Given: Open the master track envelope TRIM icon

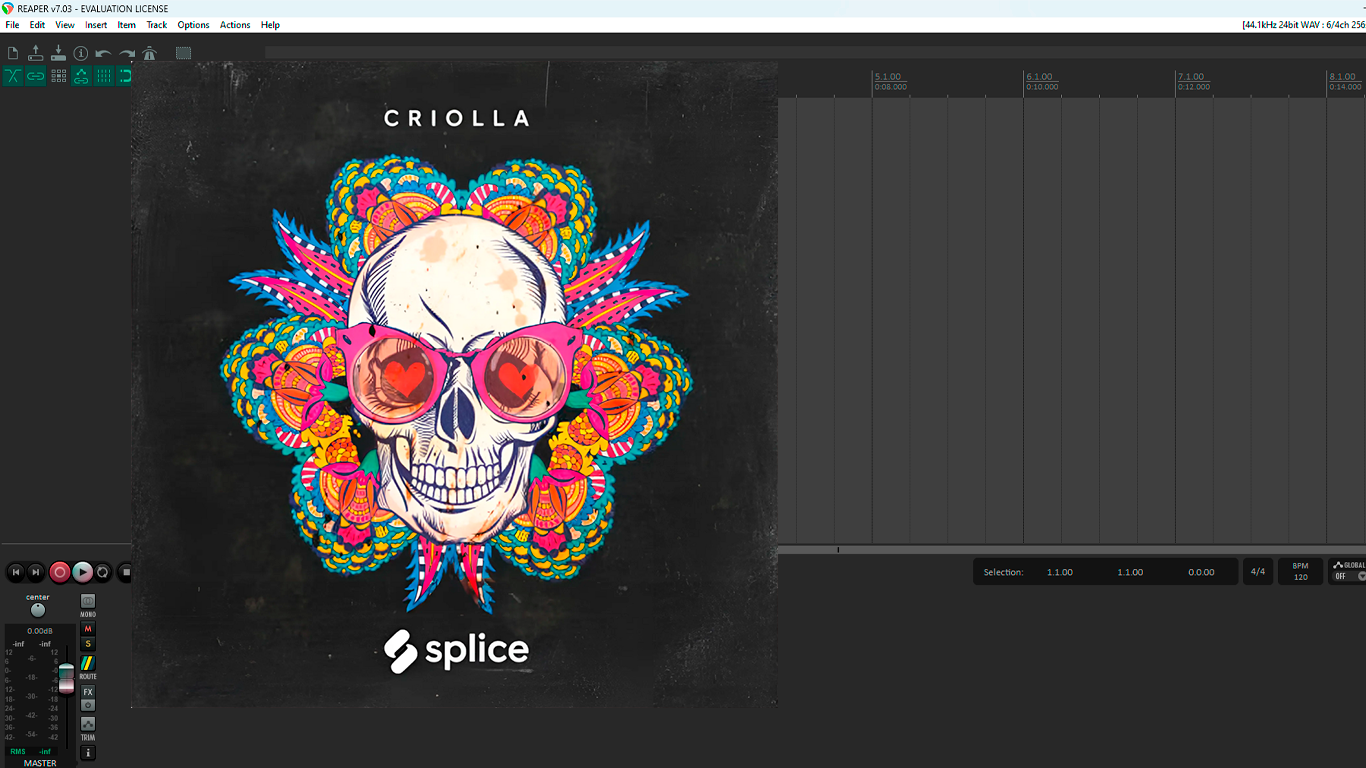Looking at the screenshot, I should pyautogui.click(x=88, y=724).
